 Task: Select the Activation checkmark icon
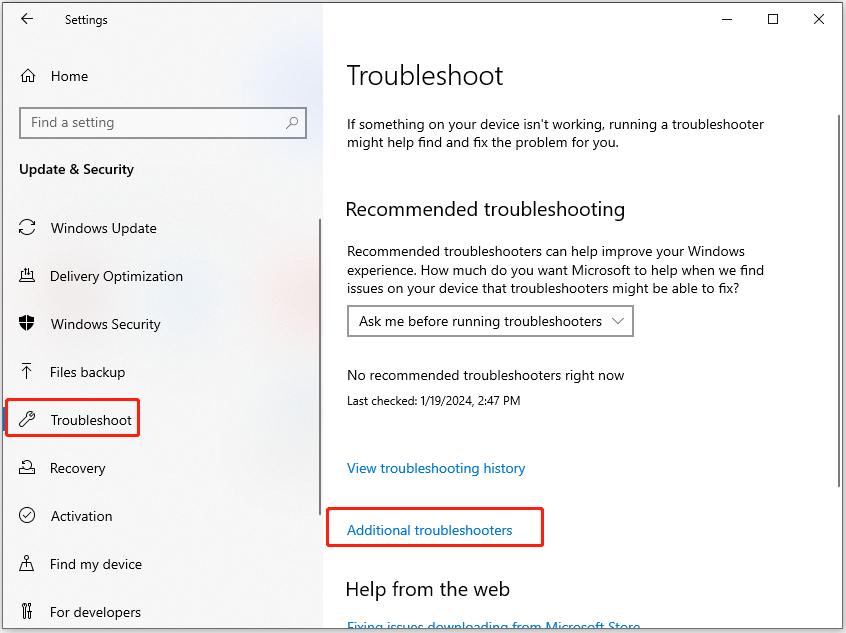point(28,516)
